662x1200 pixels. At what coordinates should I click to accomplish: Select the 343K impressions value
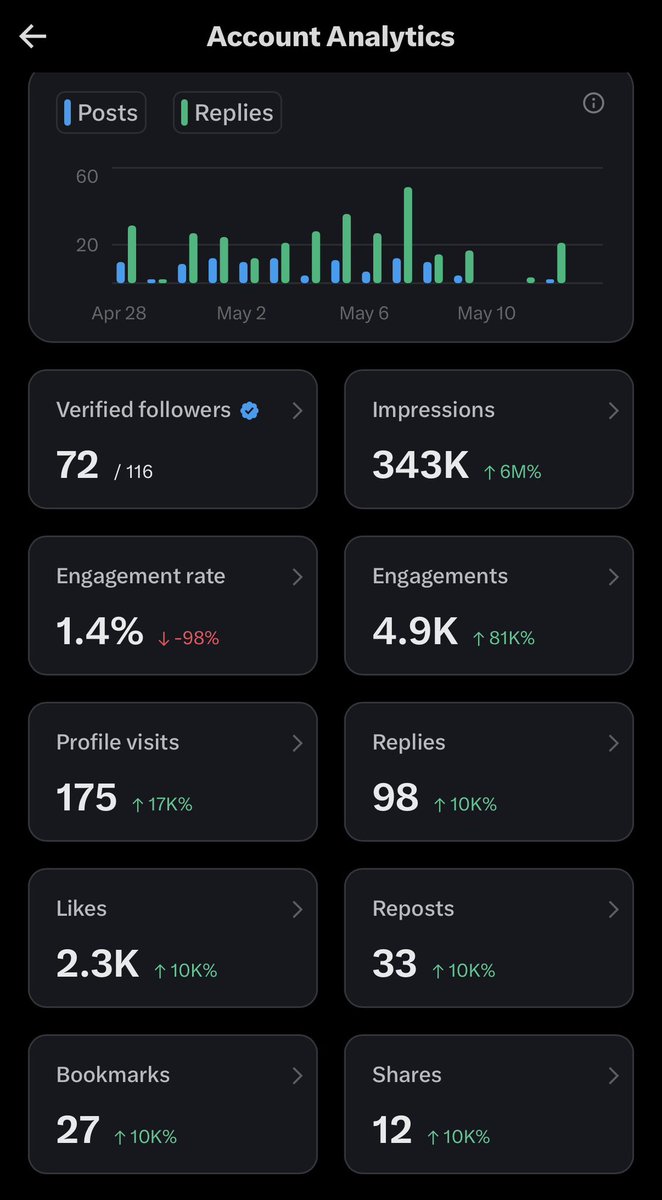tap(420, 465)
